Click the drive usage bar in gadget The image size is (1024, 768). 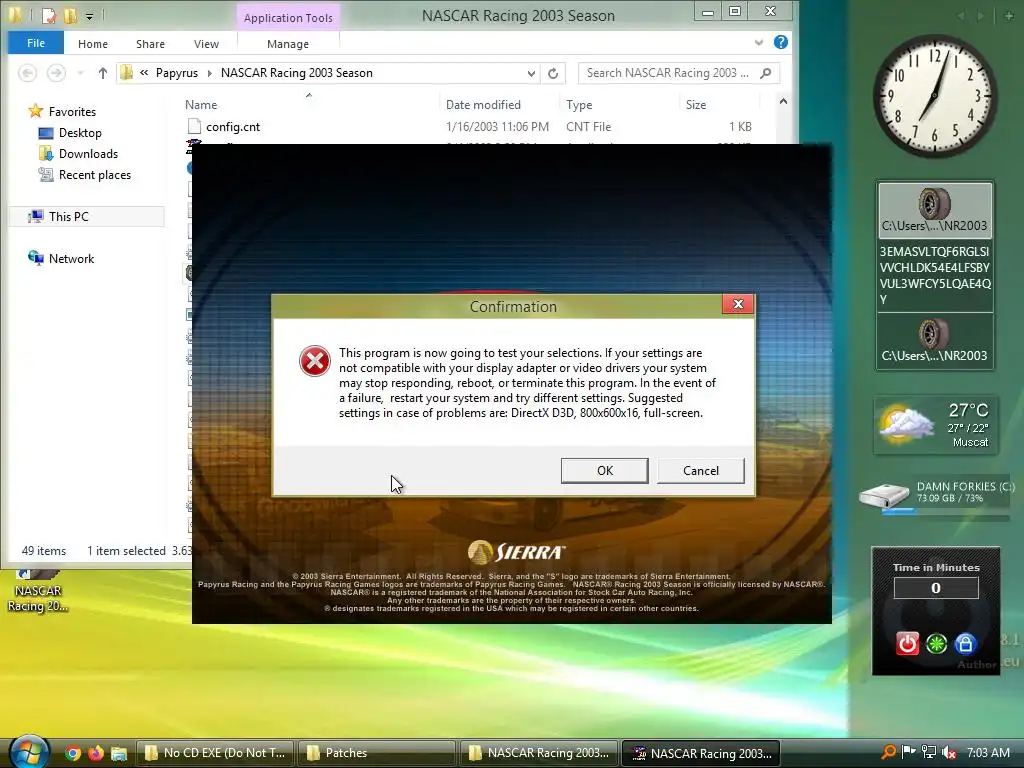point(945,513)
